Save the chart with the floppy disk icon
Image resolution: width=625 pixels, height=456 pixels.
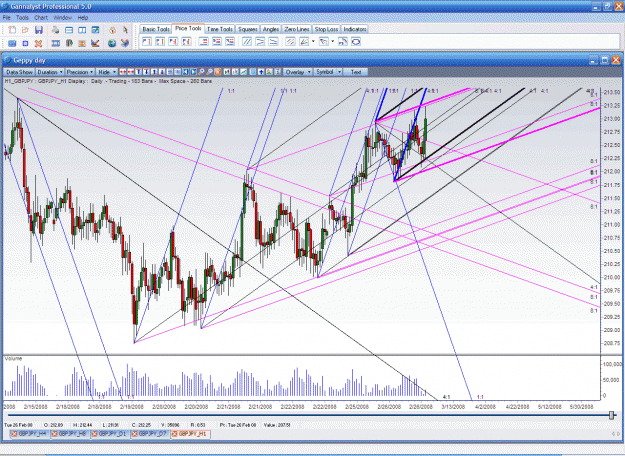click(39, 29)
